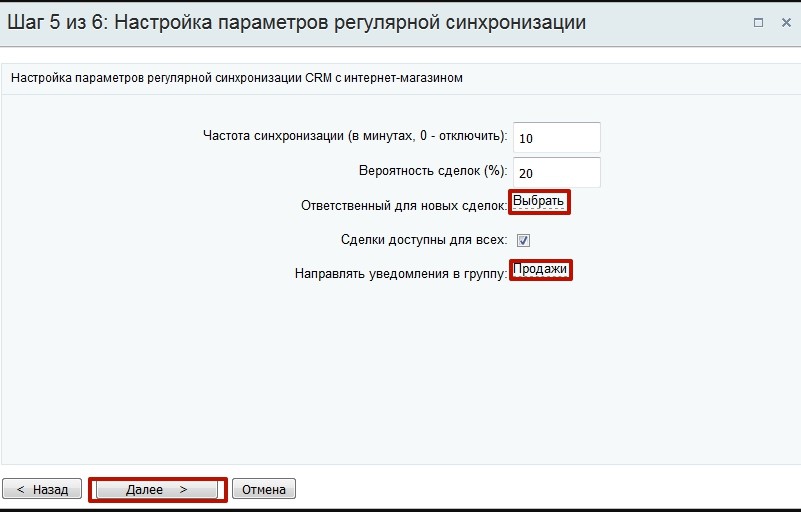
Task: Click the "Частота синхронизации" label text
Action: click(354, 136)
